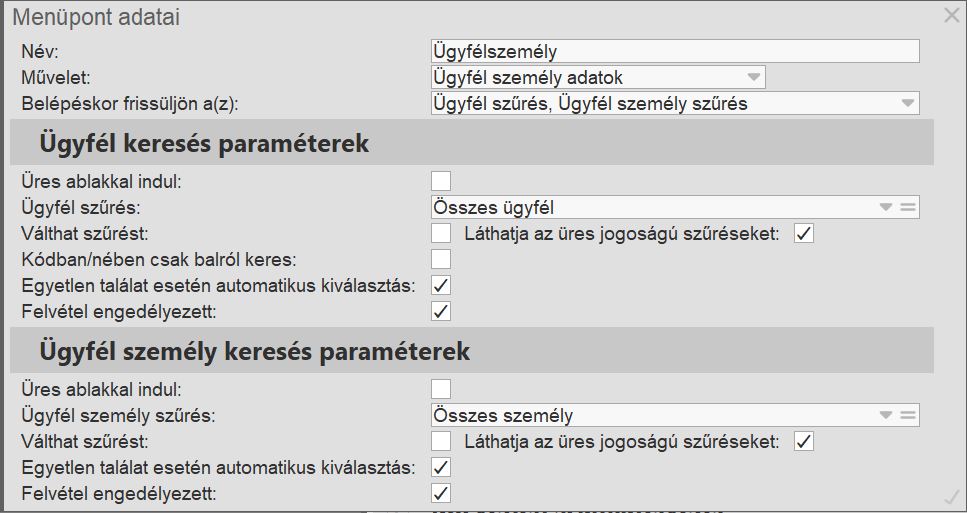
Task: Click the Név input field
Action: click(x=674, y=51)
